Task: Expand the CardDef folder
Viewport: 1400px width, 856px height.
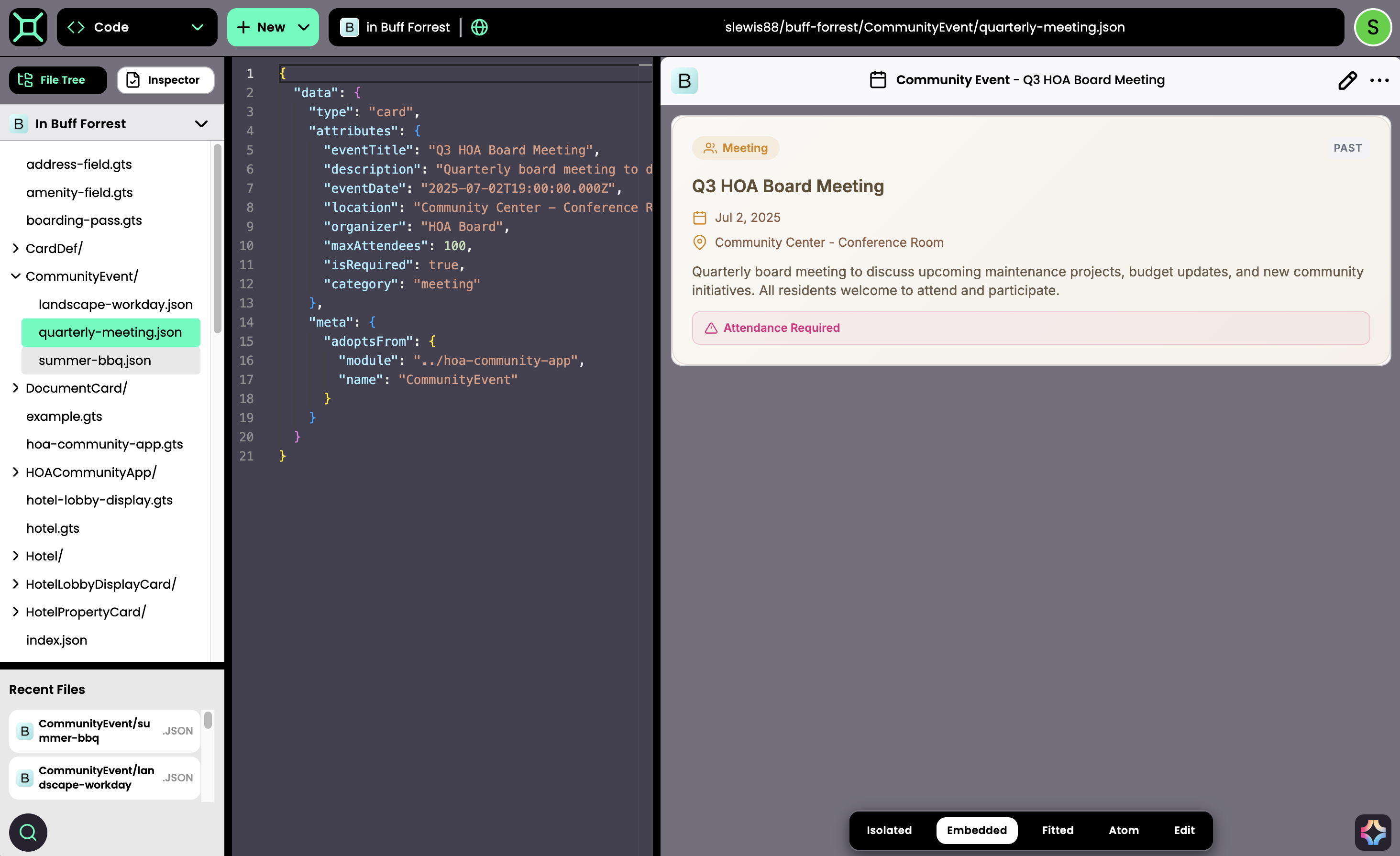Action: click(16, 248)
